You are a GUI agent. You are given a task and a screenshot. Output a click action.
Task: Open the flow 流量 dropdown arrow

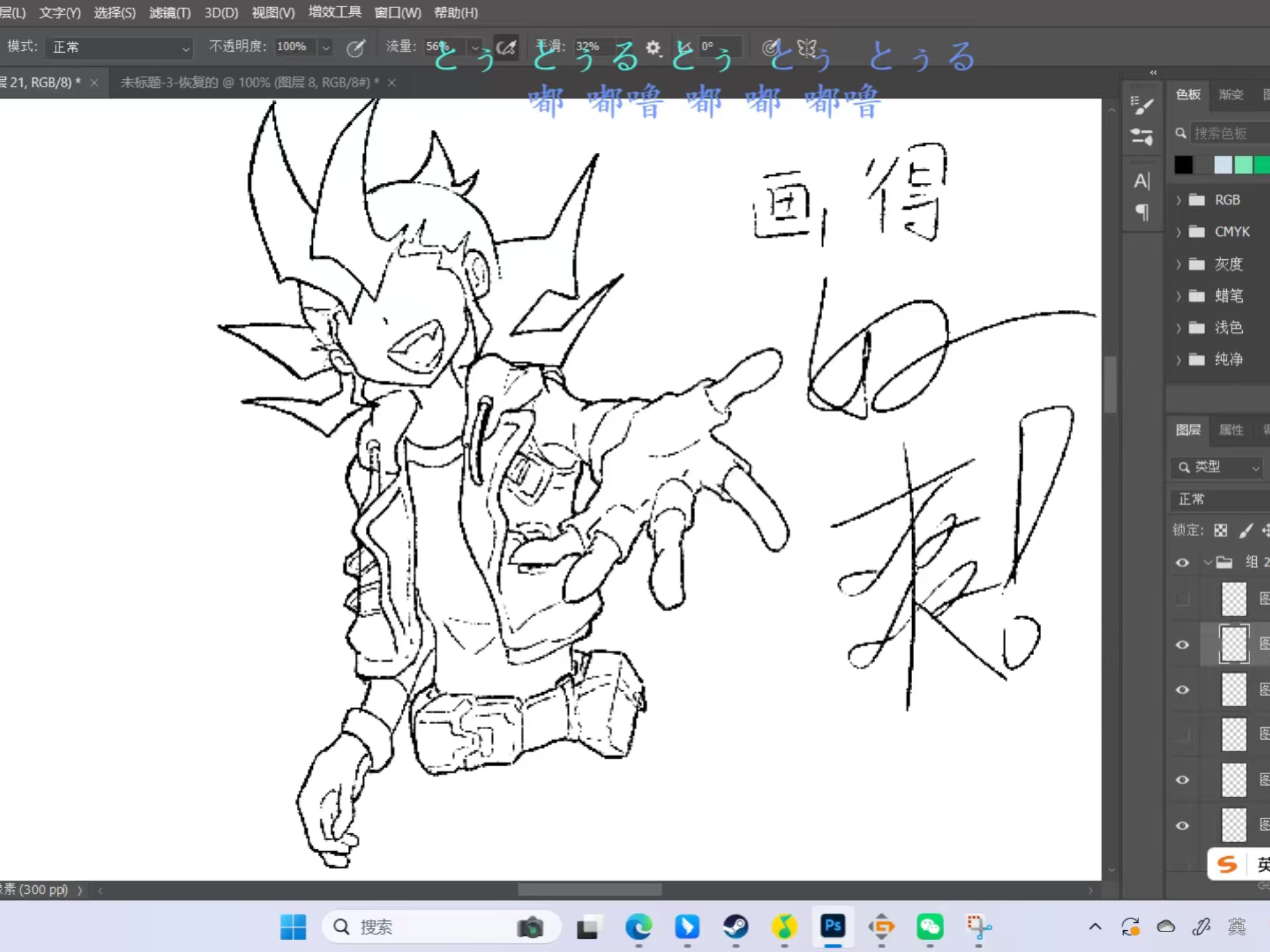point(475,48)
